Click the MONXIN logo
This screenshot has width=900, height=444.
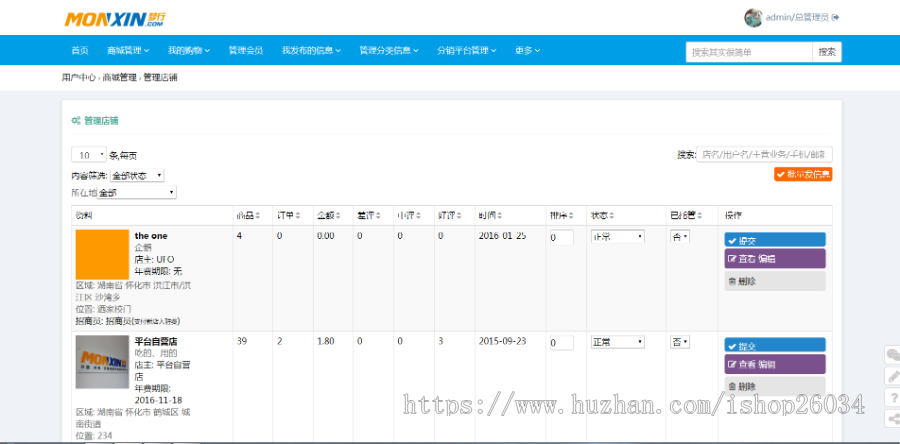click(x=115, y=19)
